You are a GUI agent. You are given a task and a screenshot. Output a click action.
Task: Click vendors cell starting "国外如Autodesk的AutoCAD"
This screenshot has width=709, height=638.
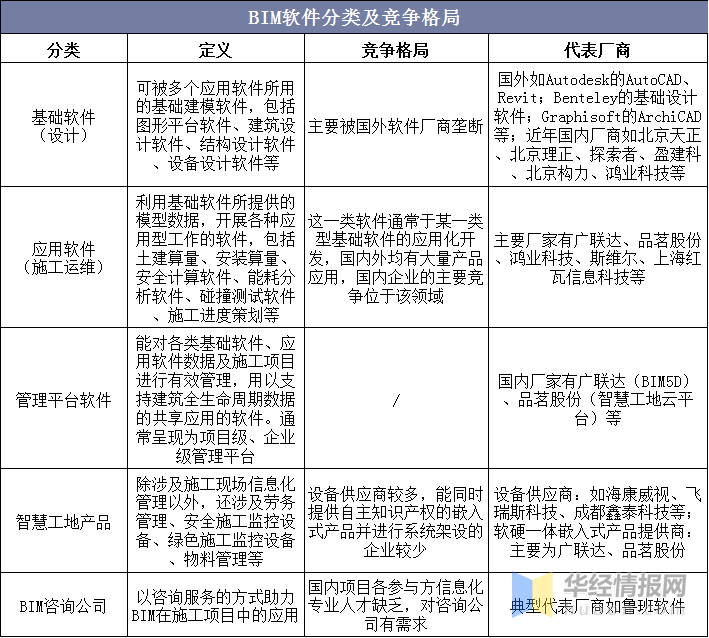(x=598, y=126)
